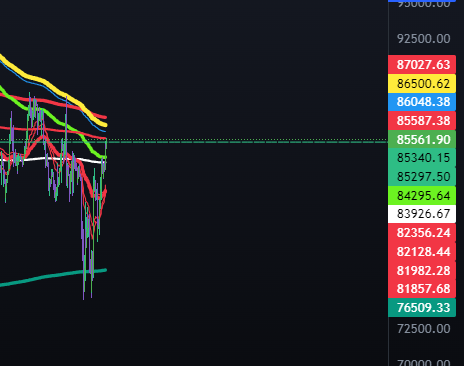Click the blue 86048.38 price label
Screen dimensions: 464x366
click(x=422, y=102)
